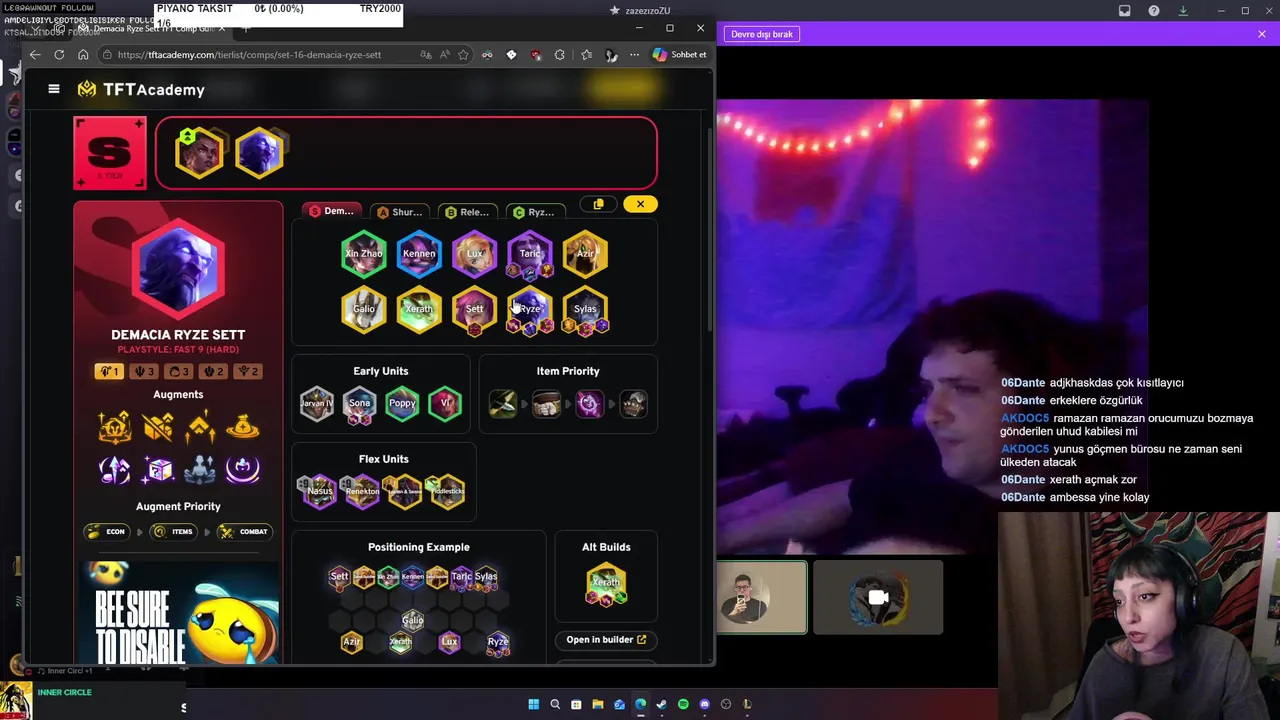This screenshot has width=1280, height=720.
Task: Click the COMBAT augment priority pill
Action: (244, 531)
